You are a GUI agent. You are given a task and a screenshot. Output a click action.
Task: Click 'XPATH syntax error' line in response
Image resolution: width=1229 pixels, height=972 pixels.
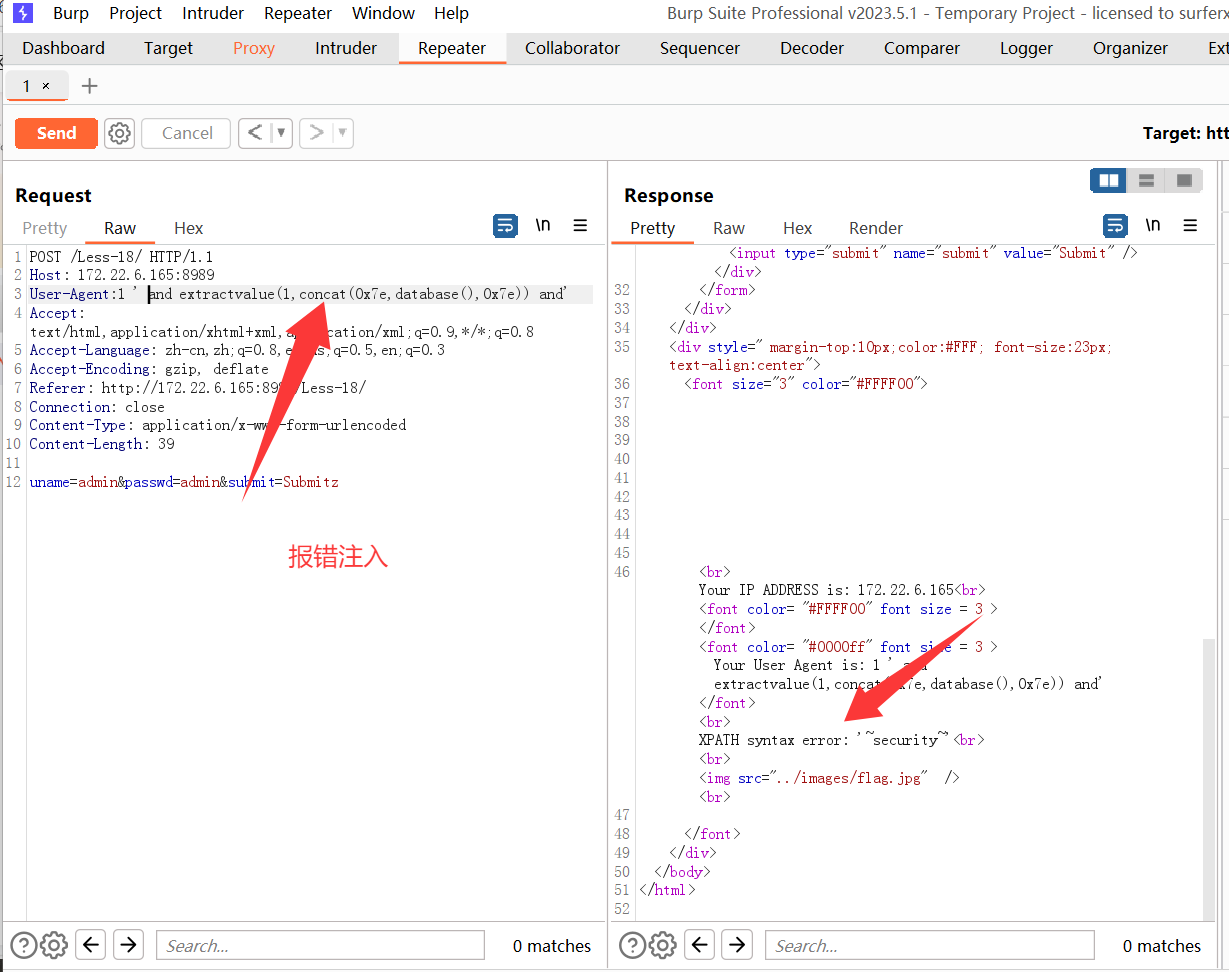[x=842, y=740]
